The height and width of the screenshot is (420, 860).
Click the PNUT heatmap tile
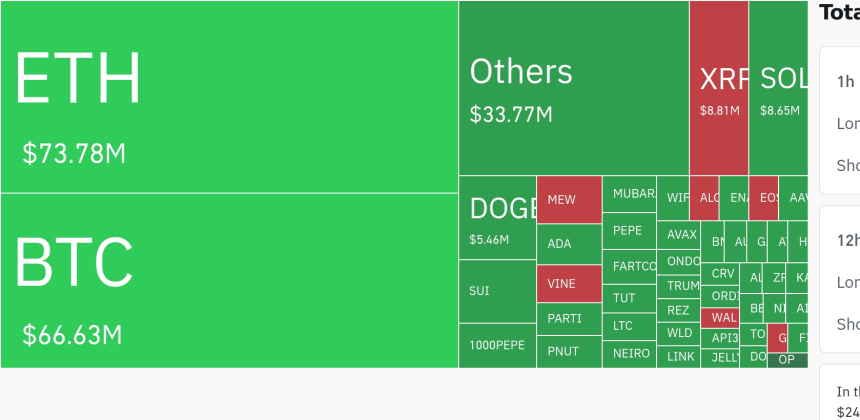[569, 352]
